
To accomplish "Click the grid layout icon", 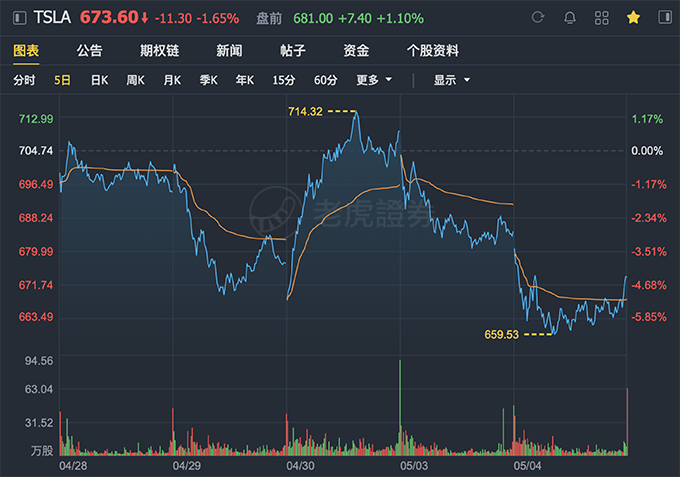I will coord(601,18).
